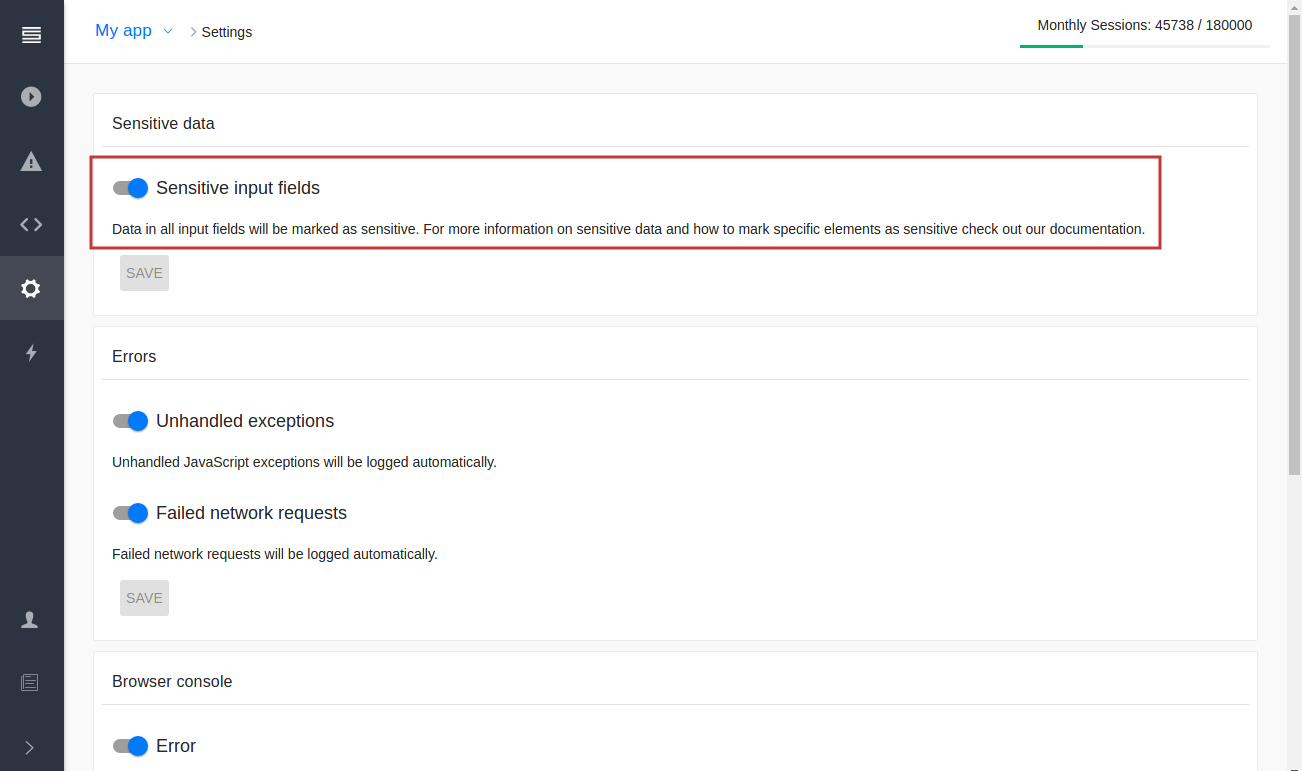
Task: Click the 'Sensitive data' section heading
Action: click(x=163, y=123)
